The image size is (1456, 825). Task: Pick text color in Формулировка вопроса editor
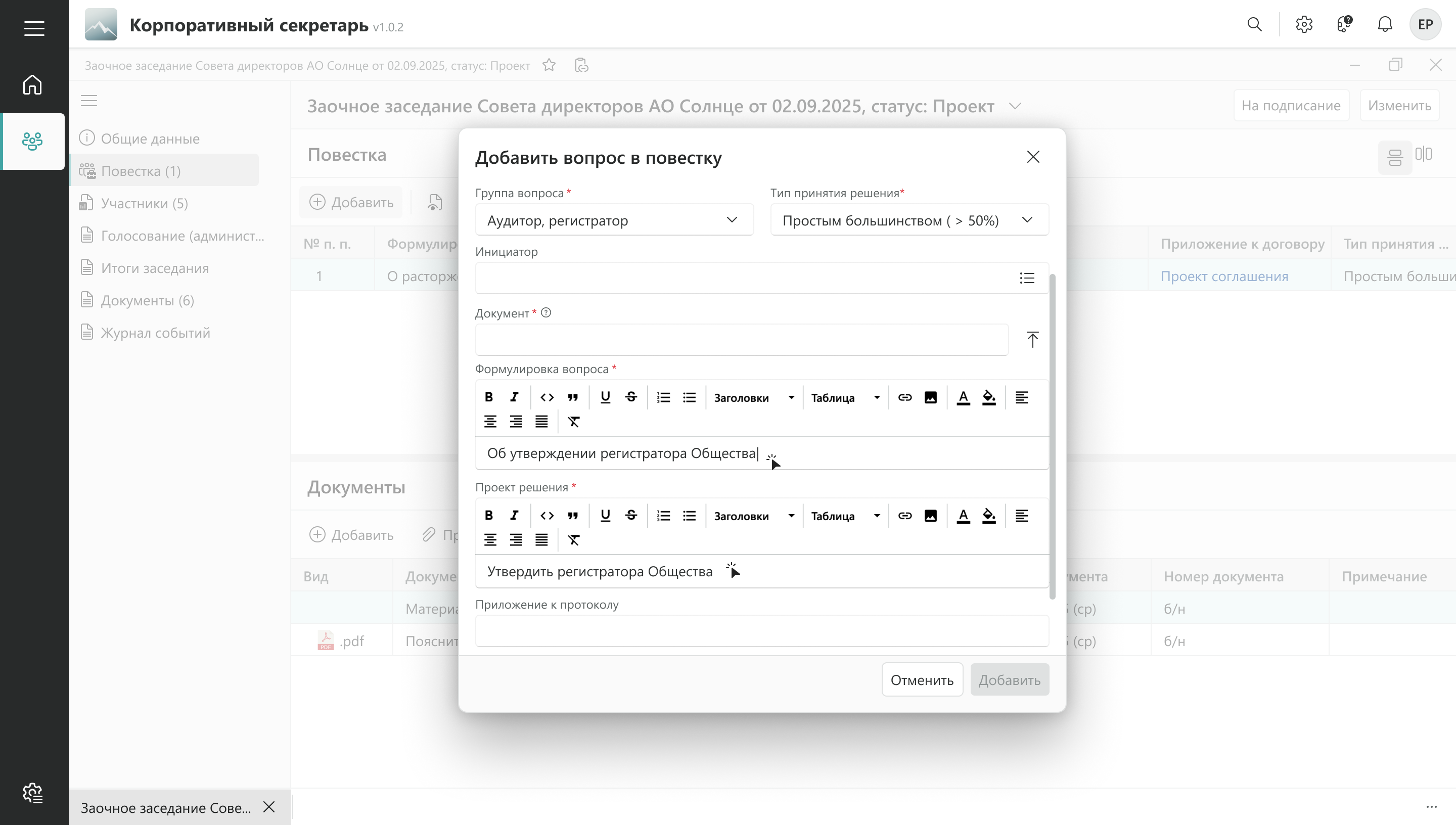963,397
